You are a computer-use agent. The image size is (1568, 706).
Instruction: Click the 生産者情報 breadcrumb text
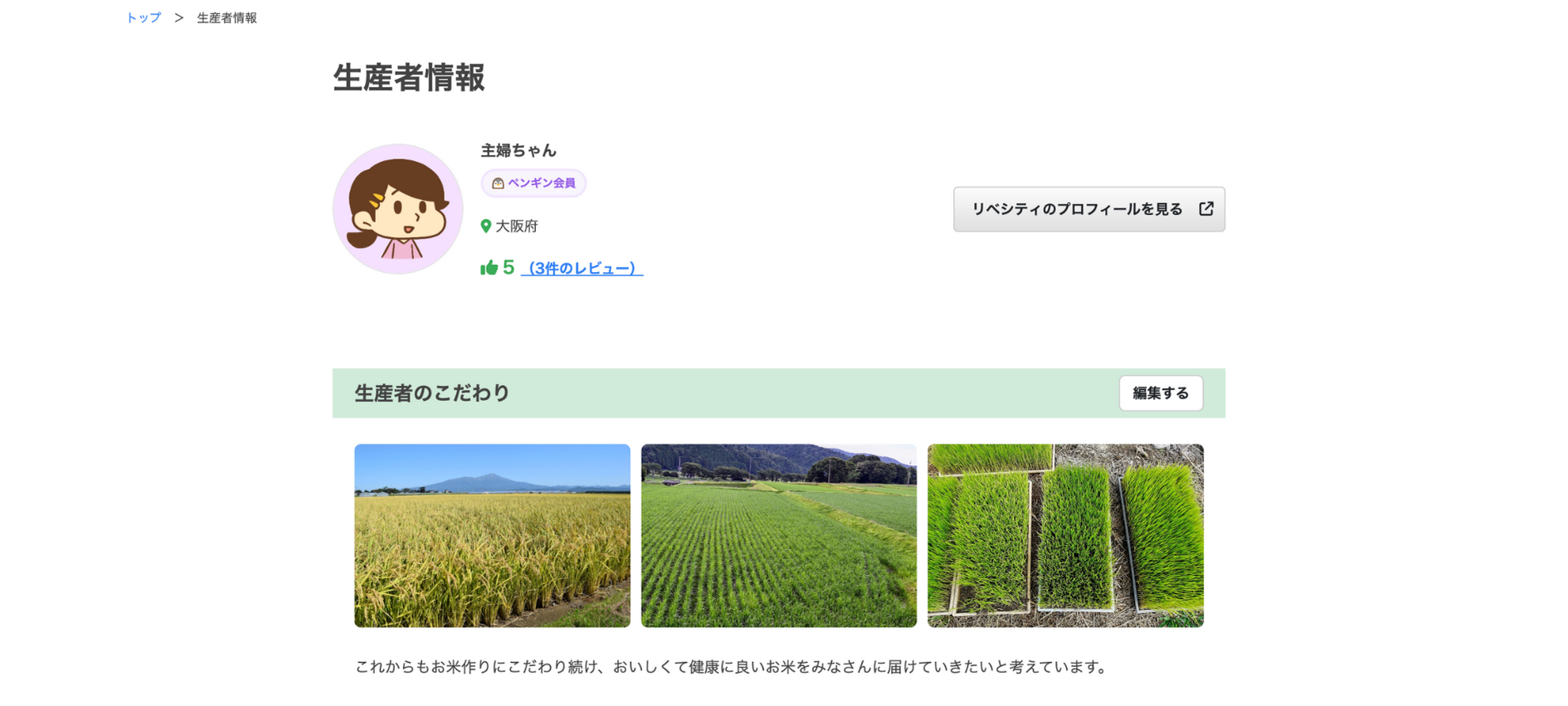(x=226, y=17)
